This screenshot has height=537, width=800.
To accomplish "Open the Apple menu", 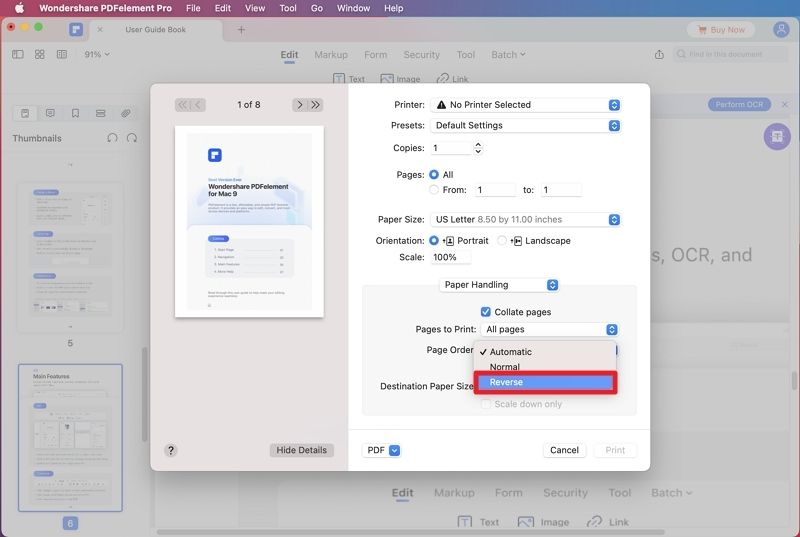I will pos(19,8).
